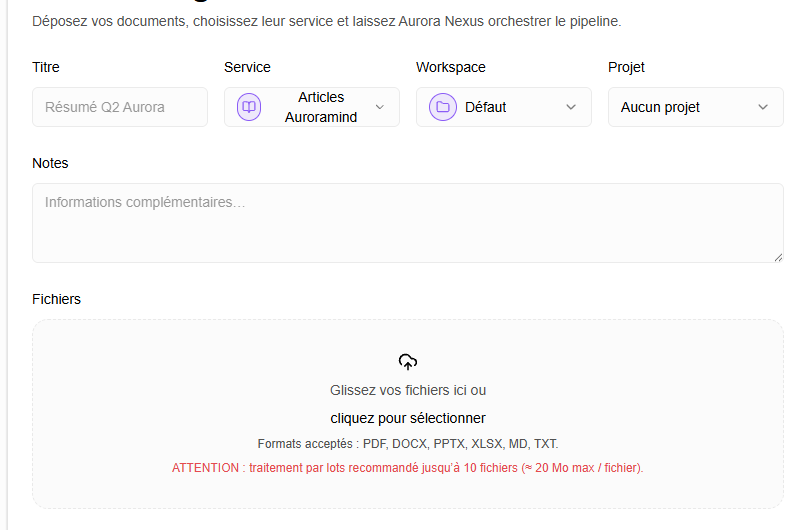The image size is (800, 530).
Task: Click the Projet field label
Action: pyautogui.click(x=626, y=67)
